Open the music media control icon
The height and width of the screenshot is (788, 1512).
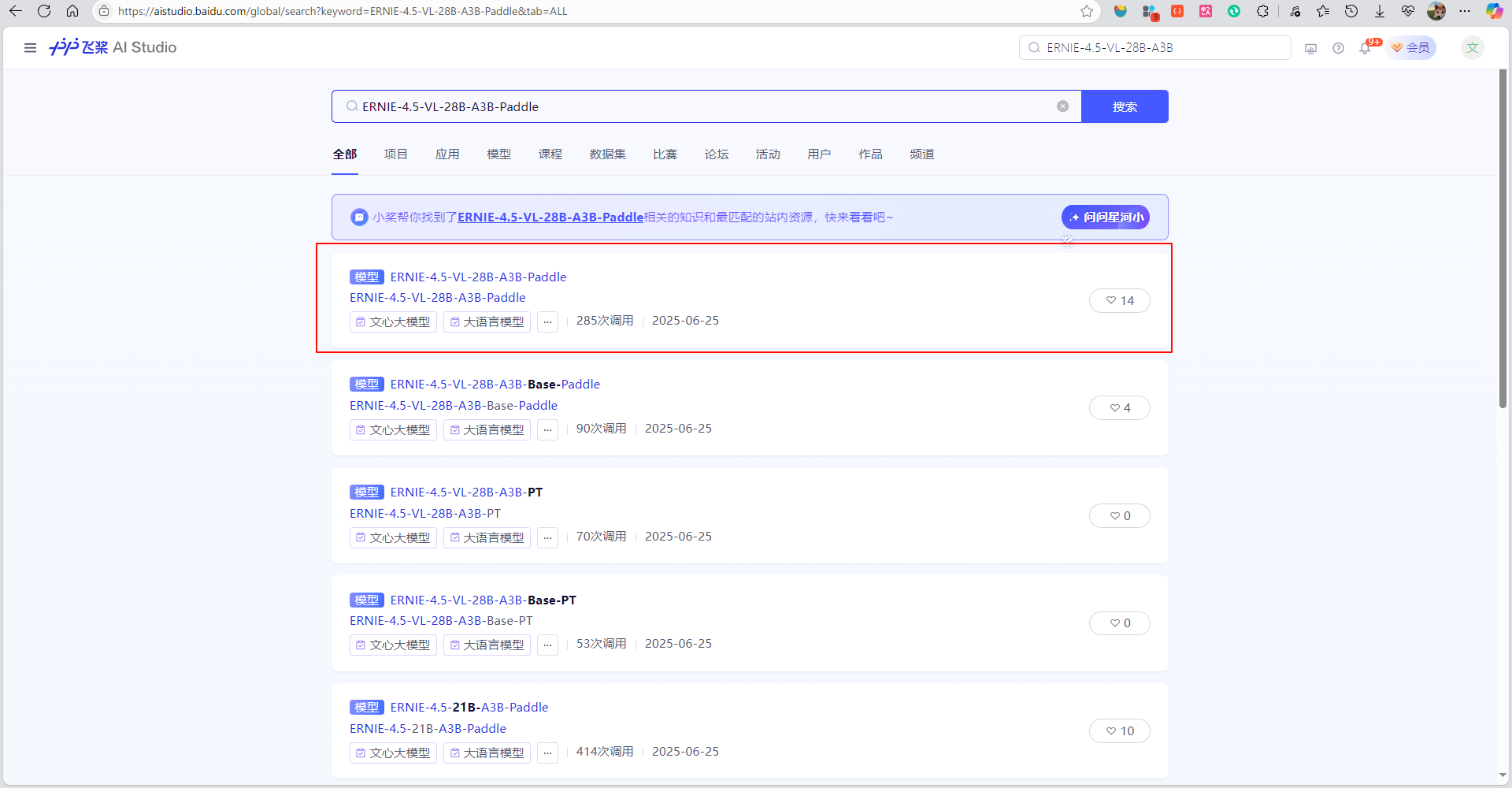coord(1295,11)
